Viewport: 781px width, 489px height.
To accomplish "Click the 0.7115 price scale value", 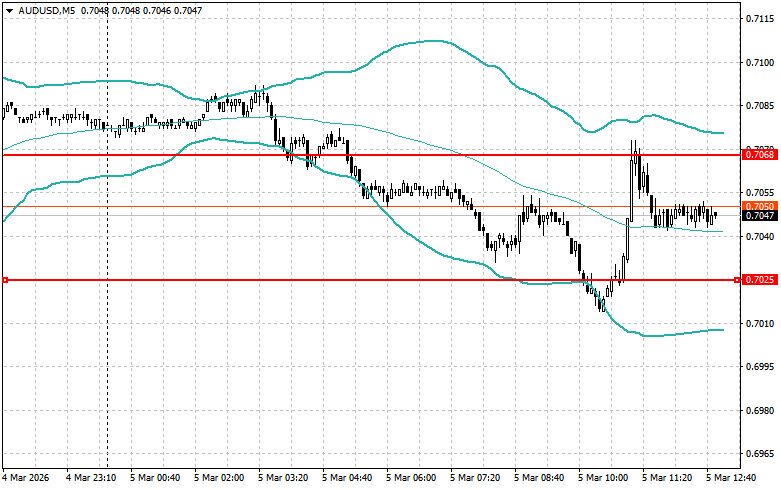I will 760,19.
